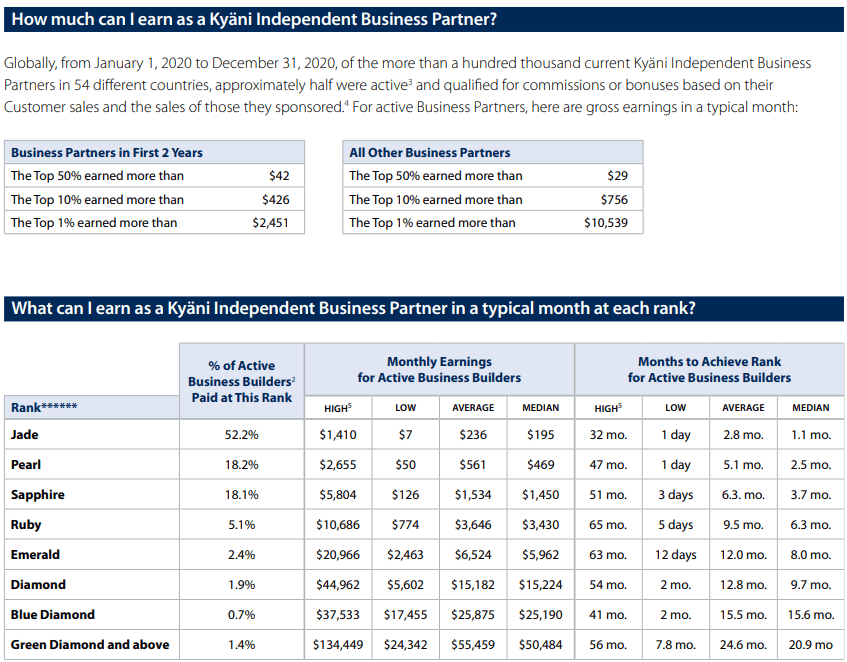Select Blue Diamond's '15.5 mo.' average months
Viewport: 847px width, 662px height.
point(743,615)
